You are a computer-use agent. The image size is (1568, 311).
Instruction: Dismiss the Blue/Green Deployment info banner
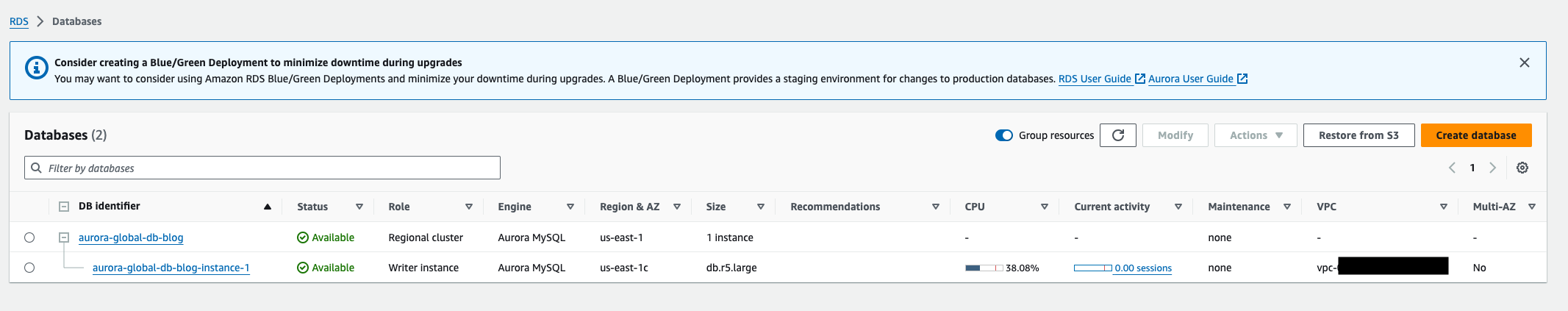[1524, 63]
